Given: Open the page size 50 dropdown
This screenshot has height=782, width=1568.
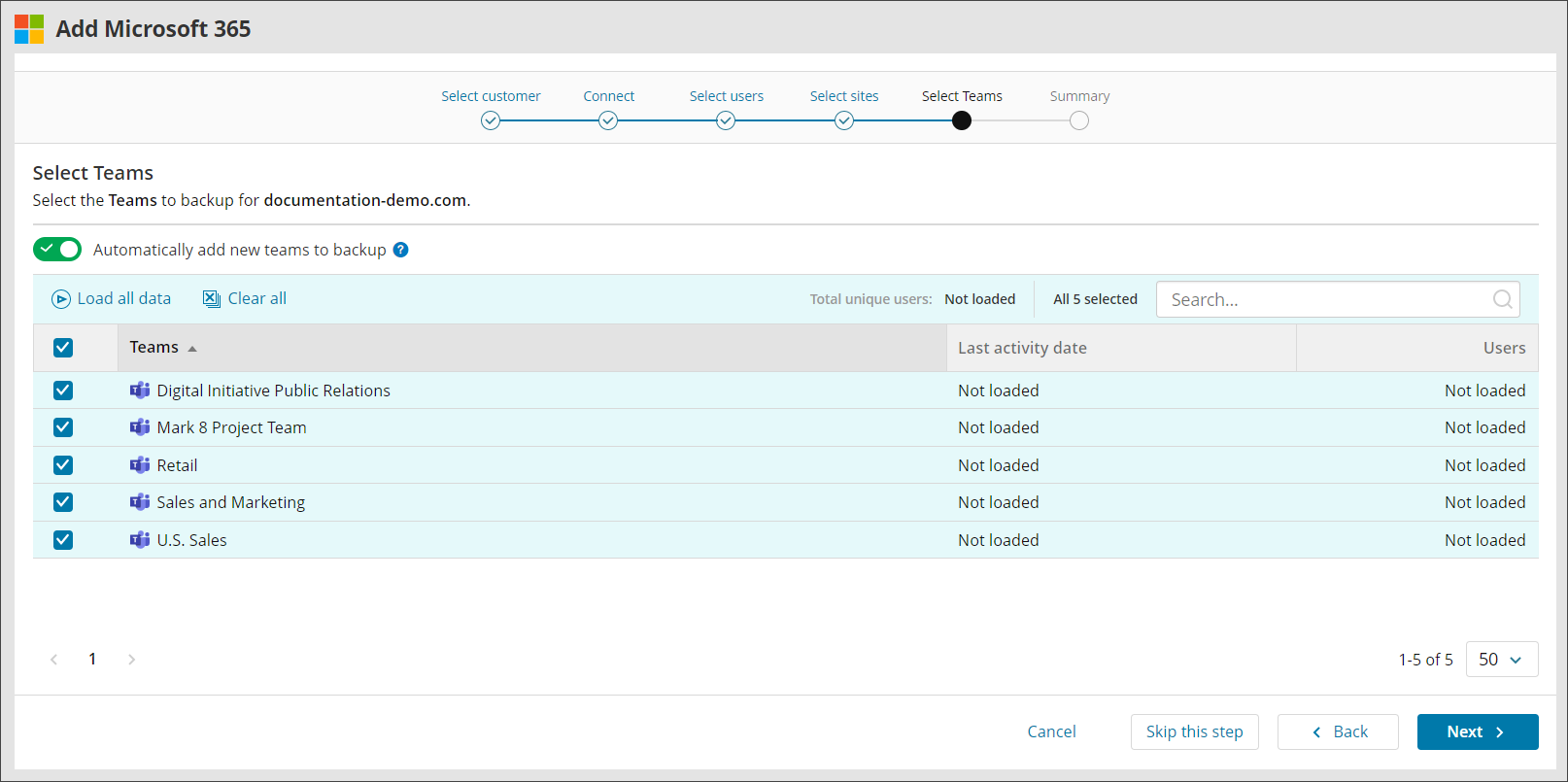Looking at the screenshot, I should pos(1501,660).
